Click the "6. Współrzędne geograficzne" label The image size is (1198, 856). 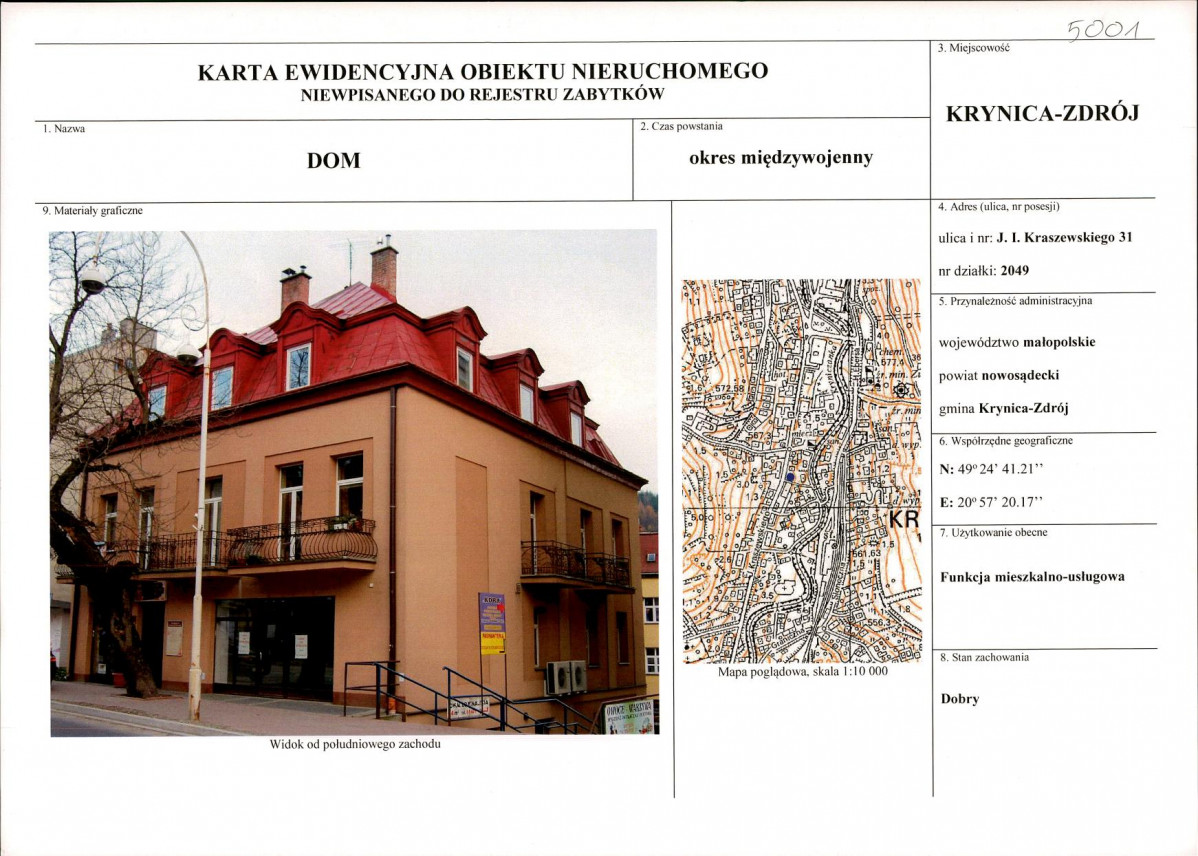(x=1005, y=441)
